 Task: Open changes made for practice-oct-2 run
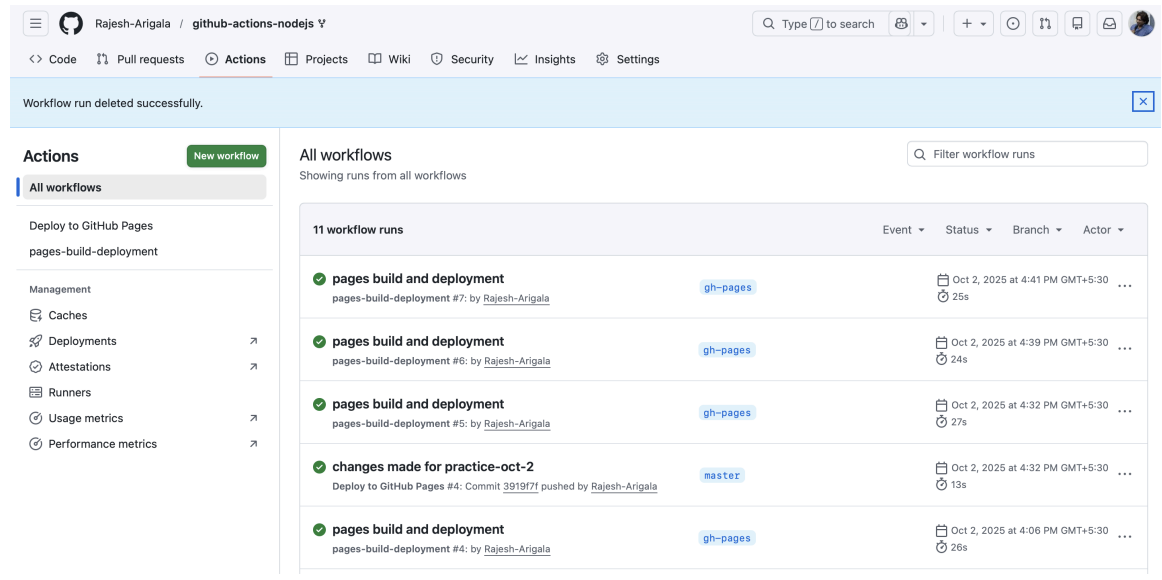coord(433,467)
